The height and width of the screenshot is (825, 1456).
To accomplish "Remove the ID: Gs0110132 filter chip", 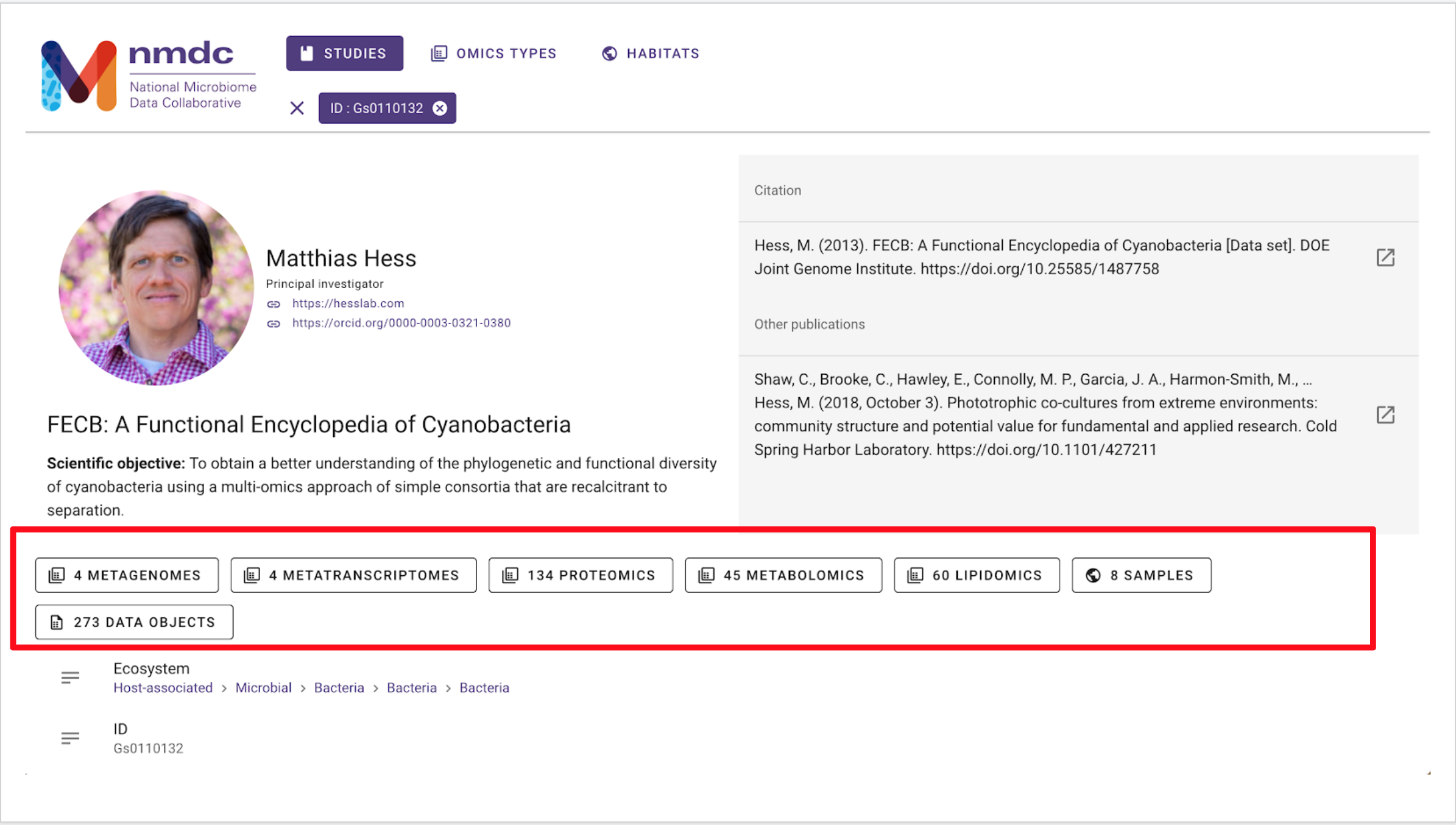I will click(x=440, y=108).
